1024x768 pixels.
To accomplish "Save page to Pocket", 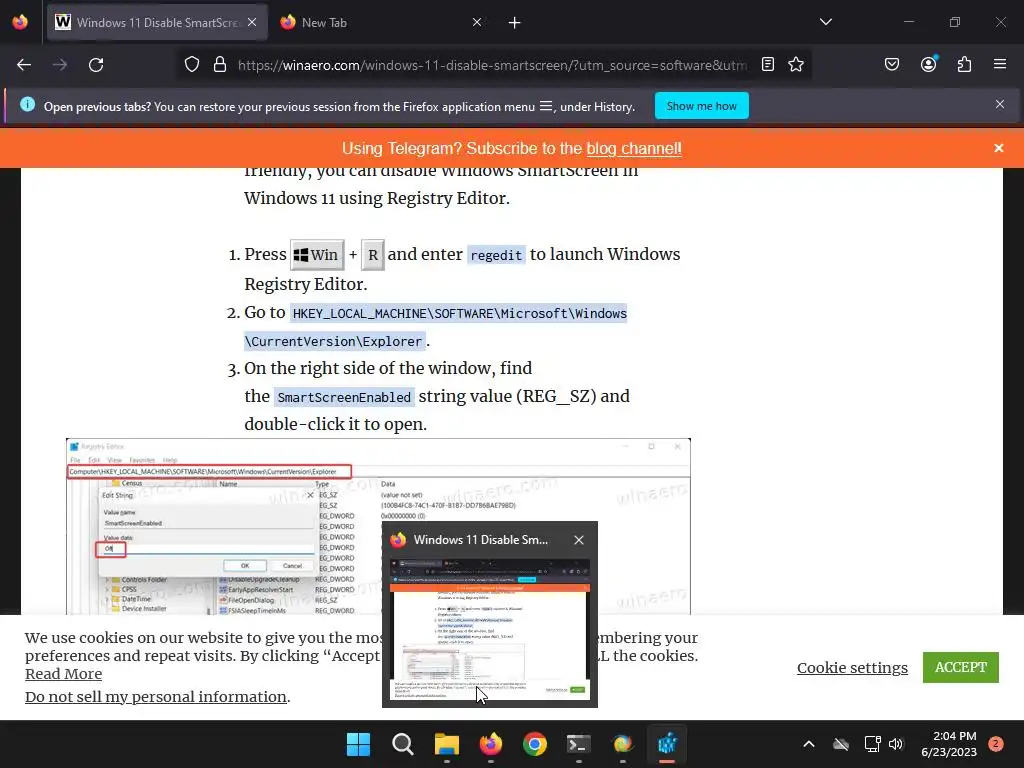I will click(x=892, y=65).
